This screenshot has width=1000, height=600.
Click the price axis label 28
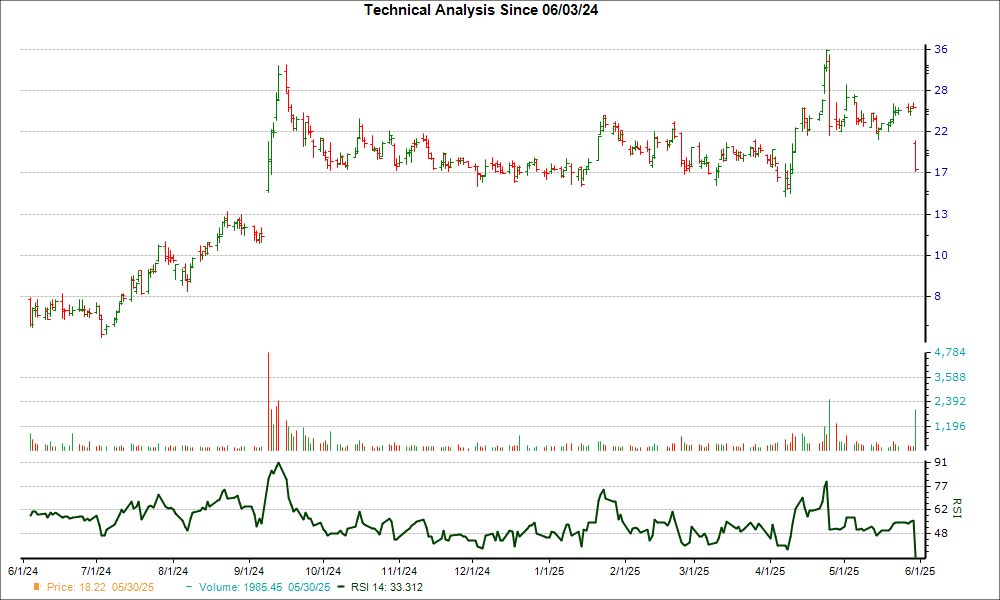pos(941,91)
